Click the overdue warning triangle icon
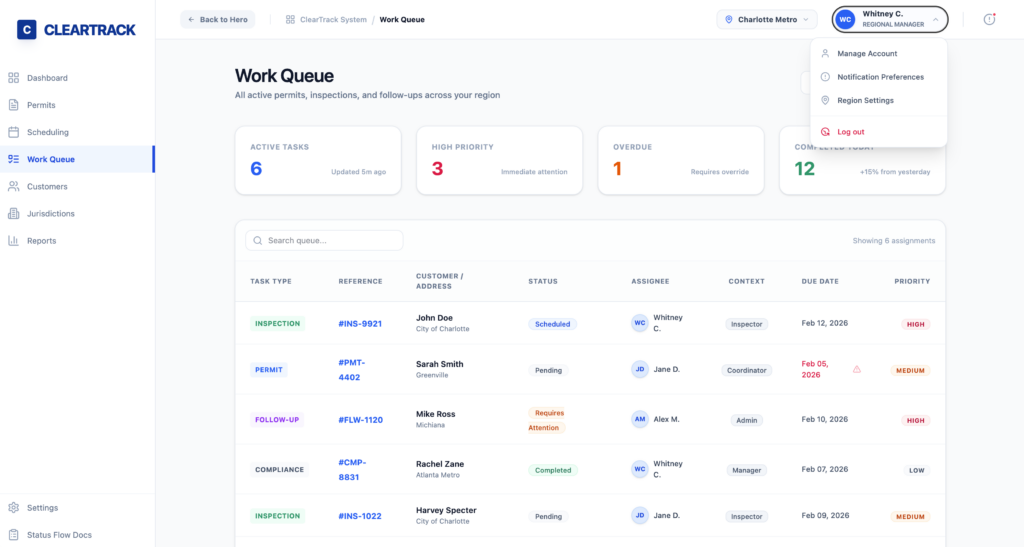The width and height of the screenshot is (1024, 547). coord(857,369)
